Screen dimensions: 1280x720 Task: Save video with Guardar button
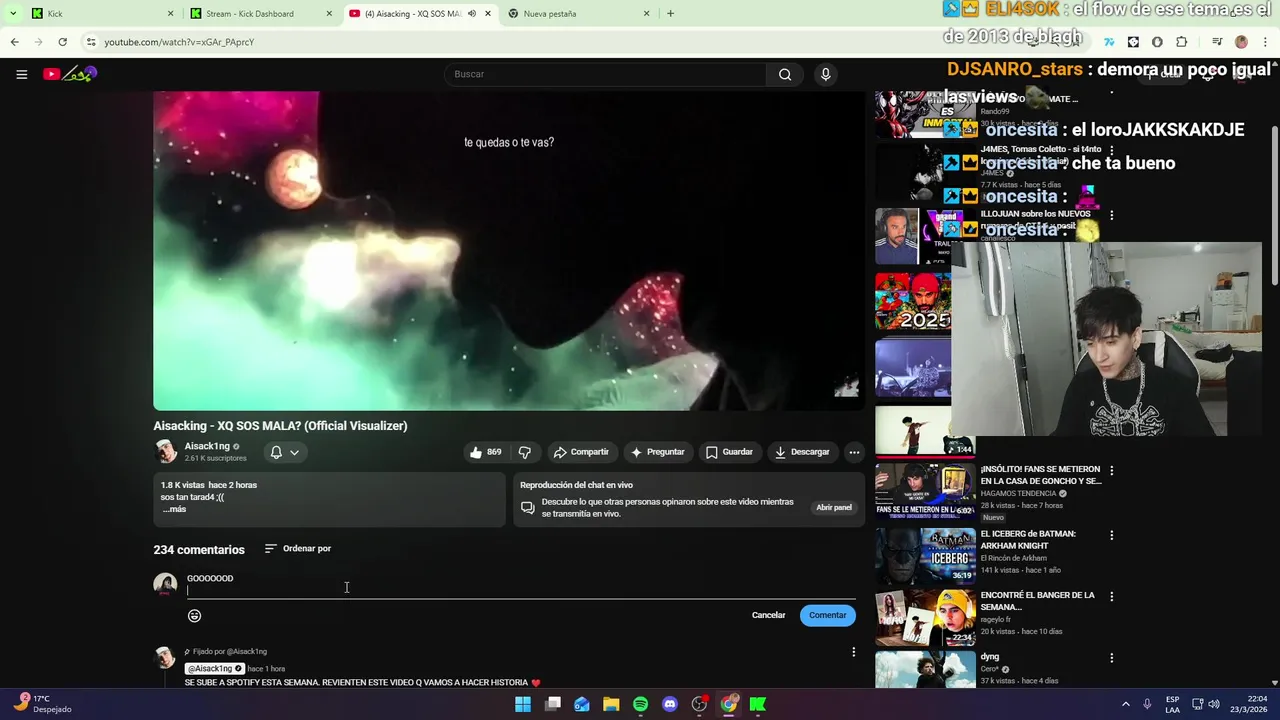pos(729,452)
